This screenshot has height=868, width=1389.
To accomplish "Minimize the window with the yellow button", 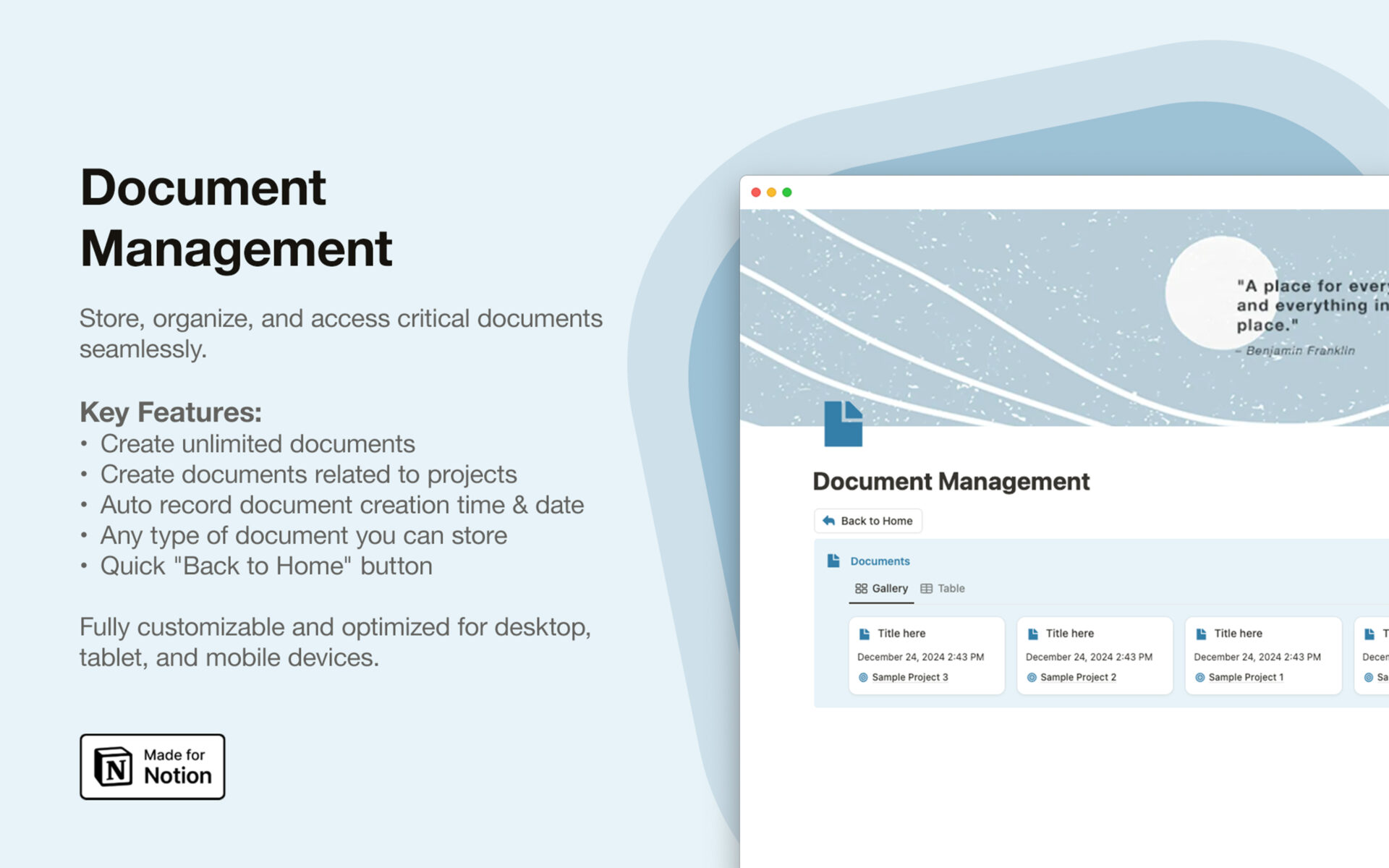I will point(772,192).
